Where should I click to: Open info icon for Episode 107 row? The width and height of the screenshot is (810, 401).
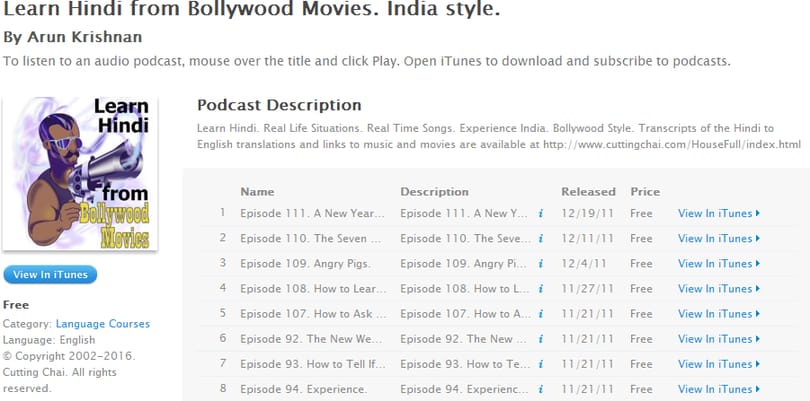[540, 314]
